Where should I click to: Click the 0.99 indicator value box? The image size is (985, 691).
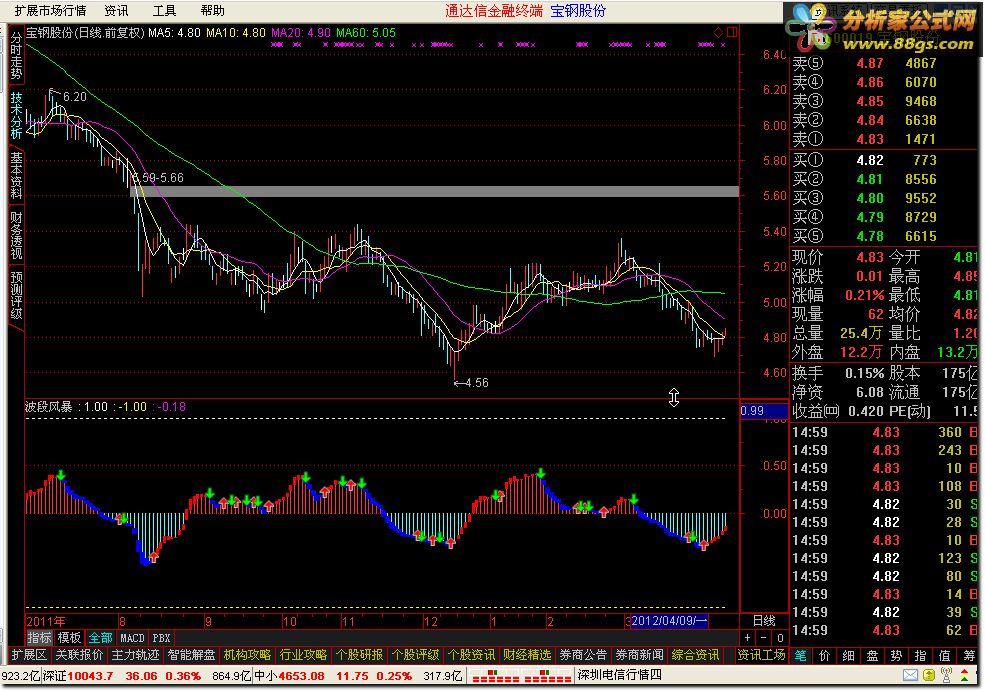coord(764,411)
